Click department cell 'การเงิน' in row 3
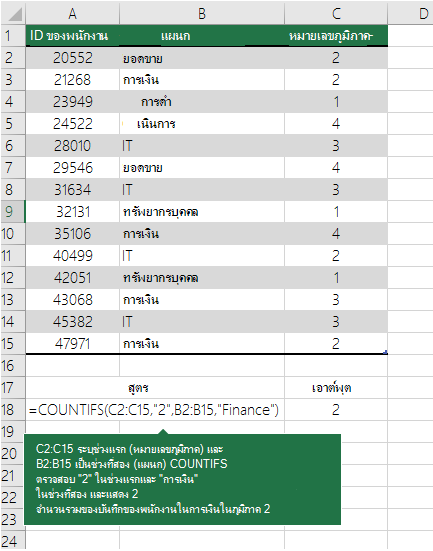 point(202,80)
